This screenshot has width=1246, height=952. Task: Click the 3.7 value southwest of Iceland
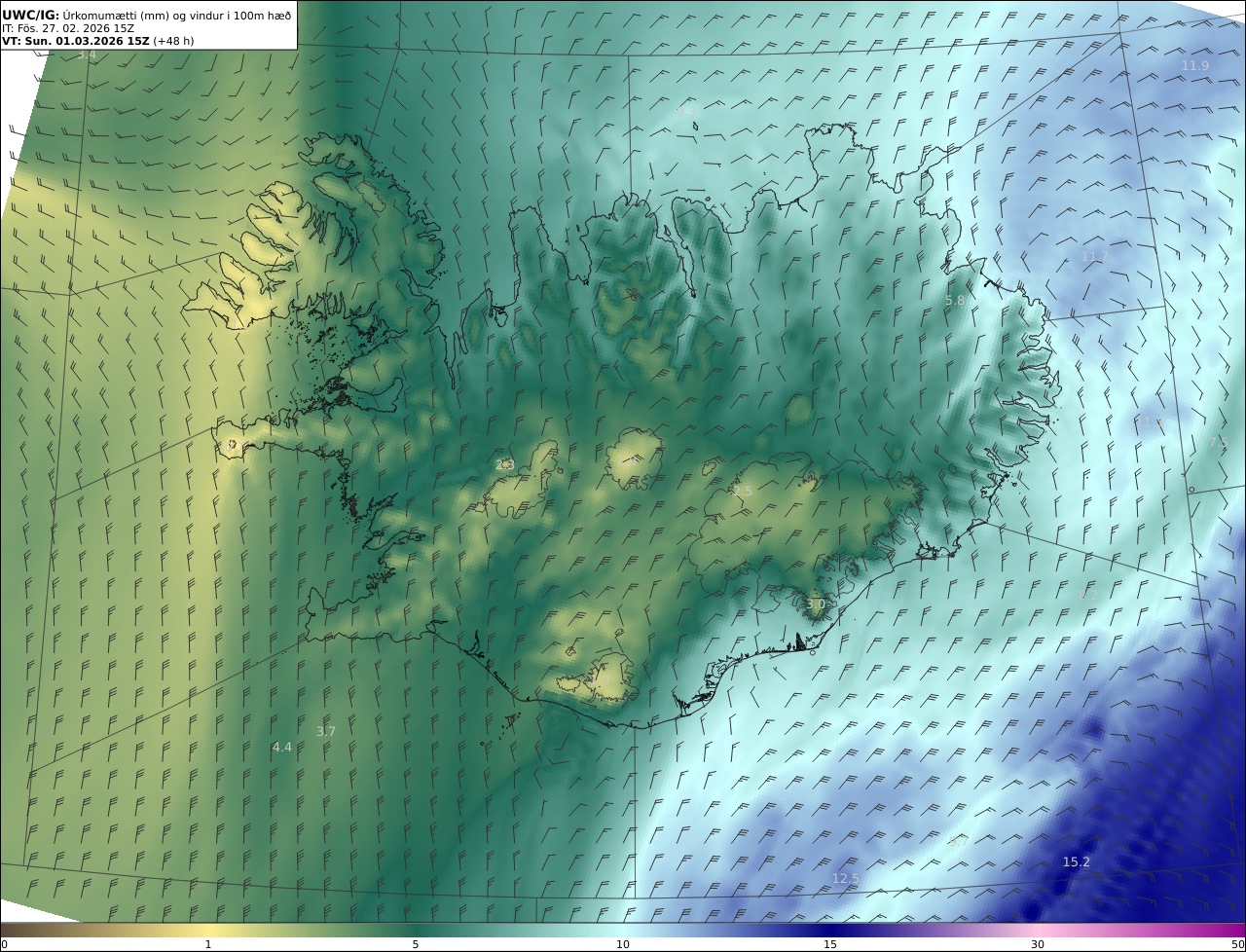point(326,731)
